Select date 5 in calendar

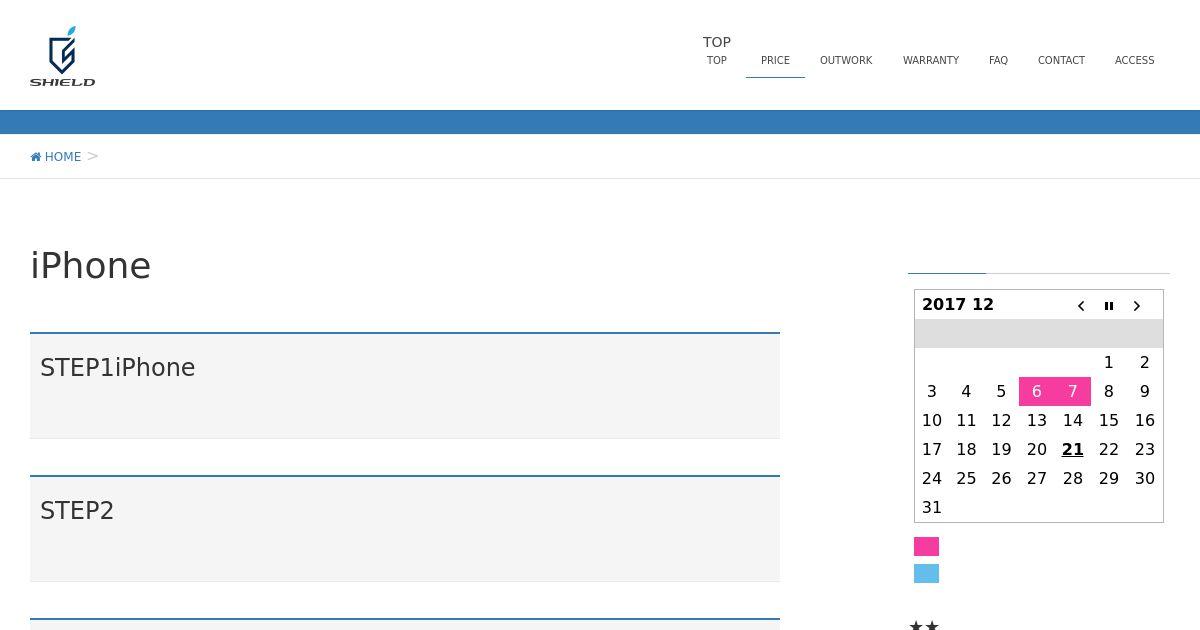1001,391
